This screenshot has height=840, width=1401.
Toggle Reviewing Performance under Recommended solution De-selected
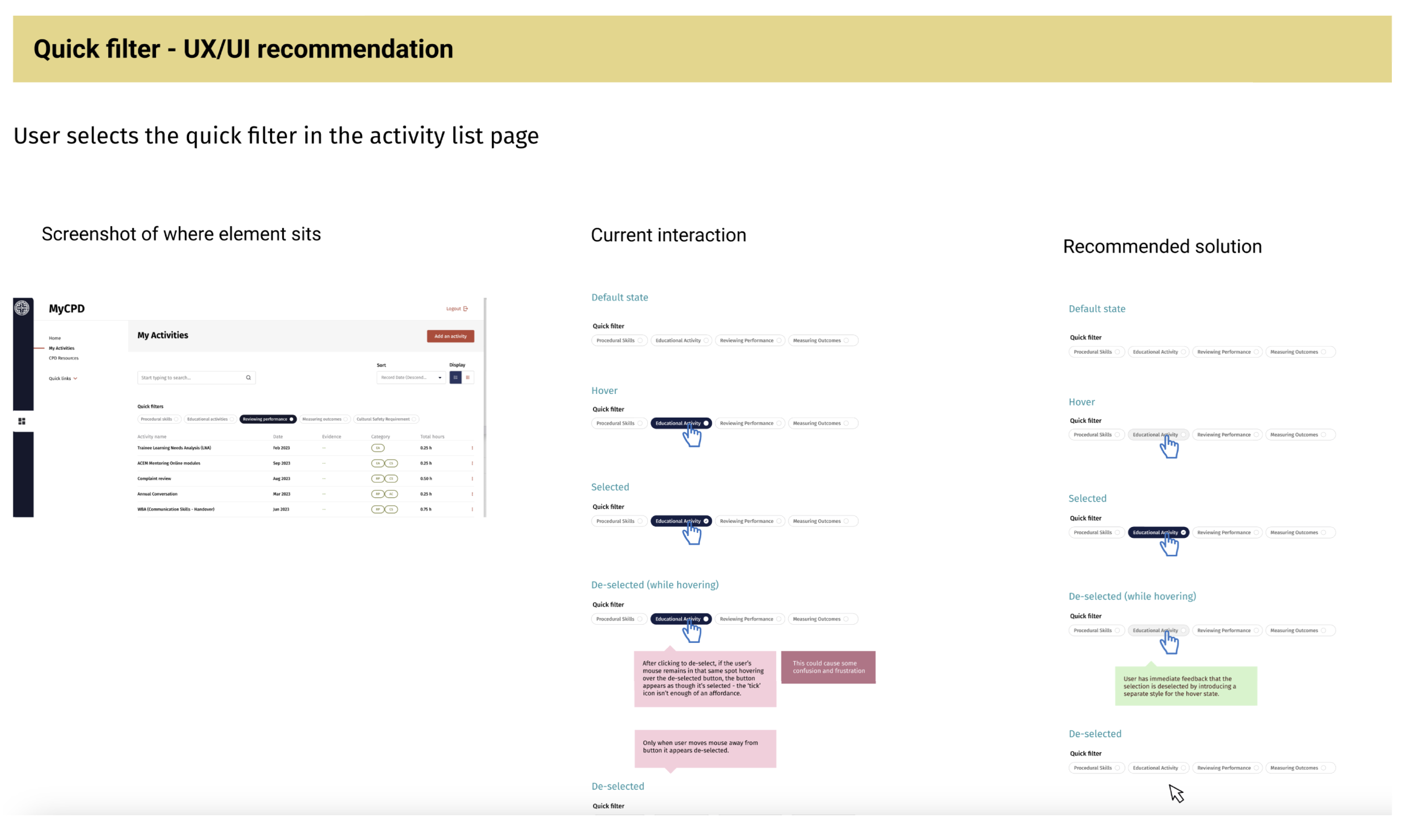[1227, 768]
